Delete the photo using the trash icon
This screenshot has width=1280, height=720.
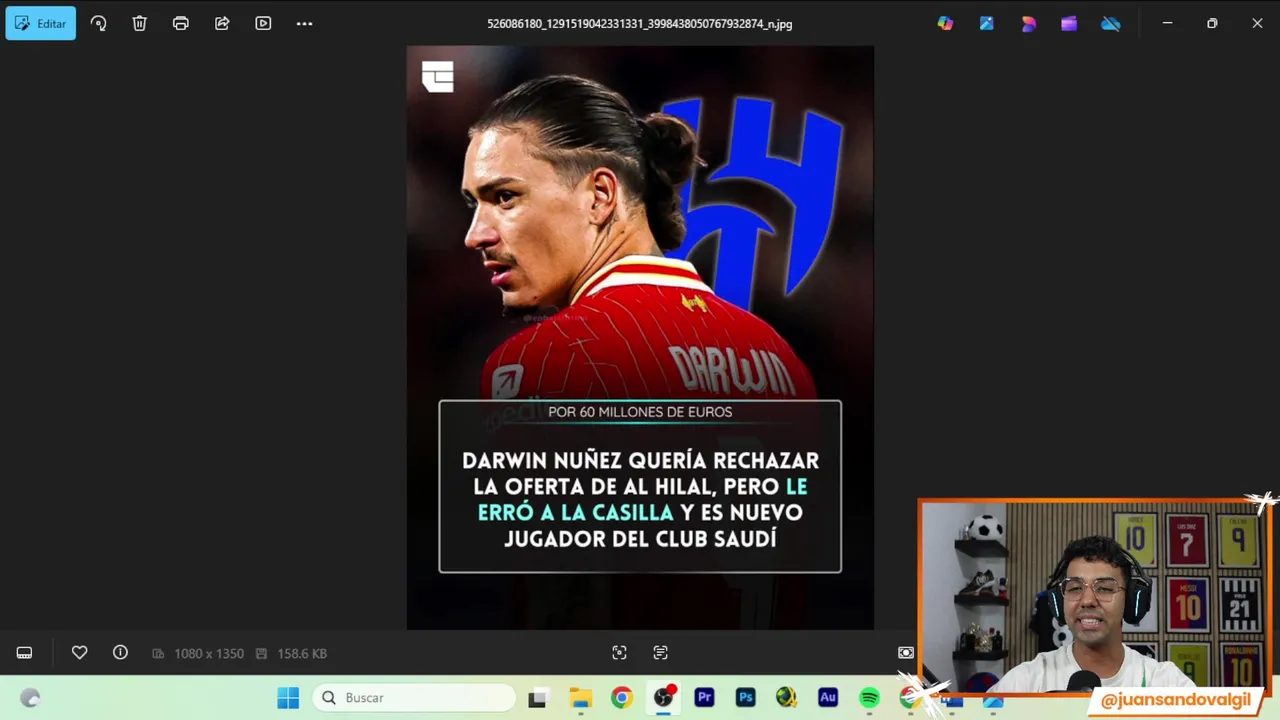click(139, 23)
